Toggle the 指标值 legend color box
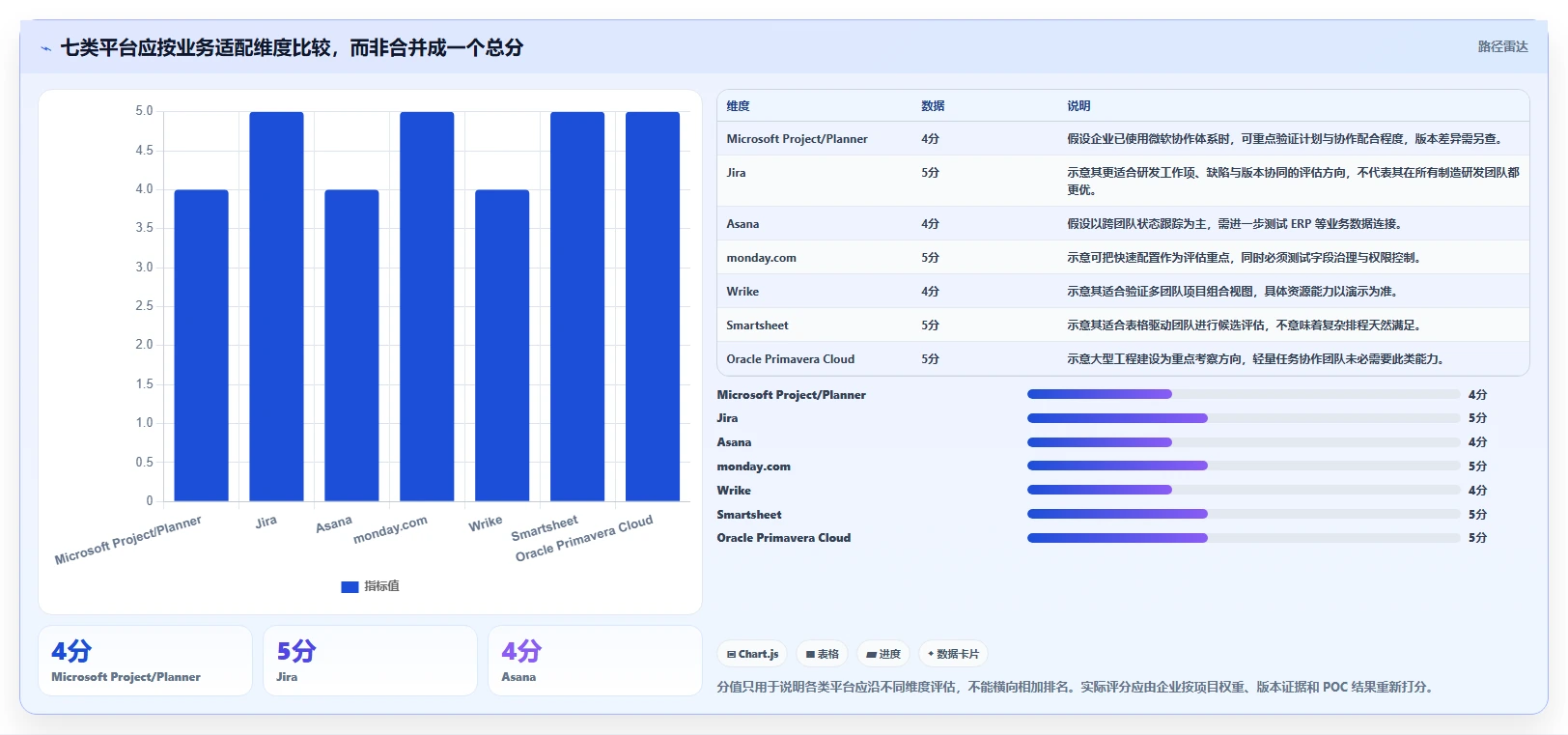This screenshot has height=735, width=1568. pyautogui.click(x=350, y=586)
